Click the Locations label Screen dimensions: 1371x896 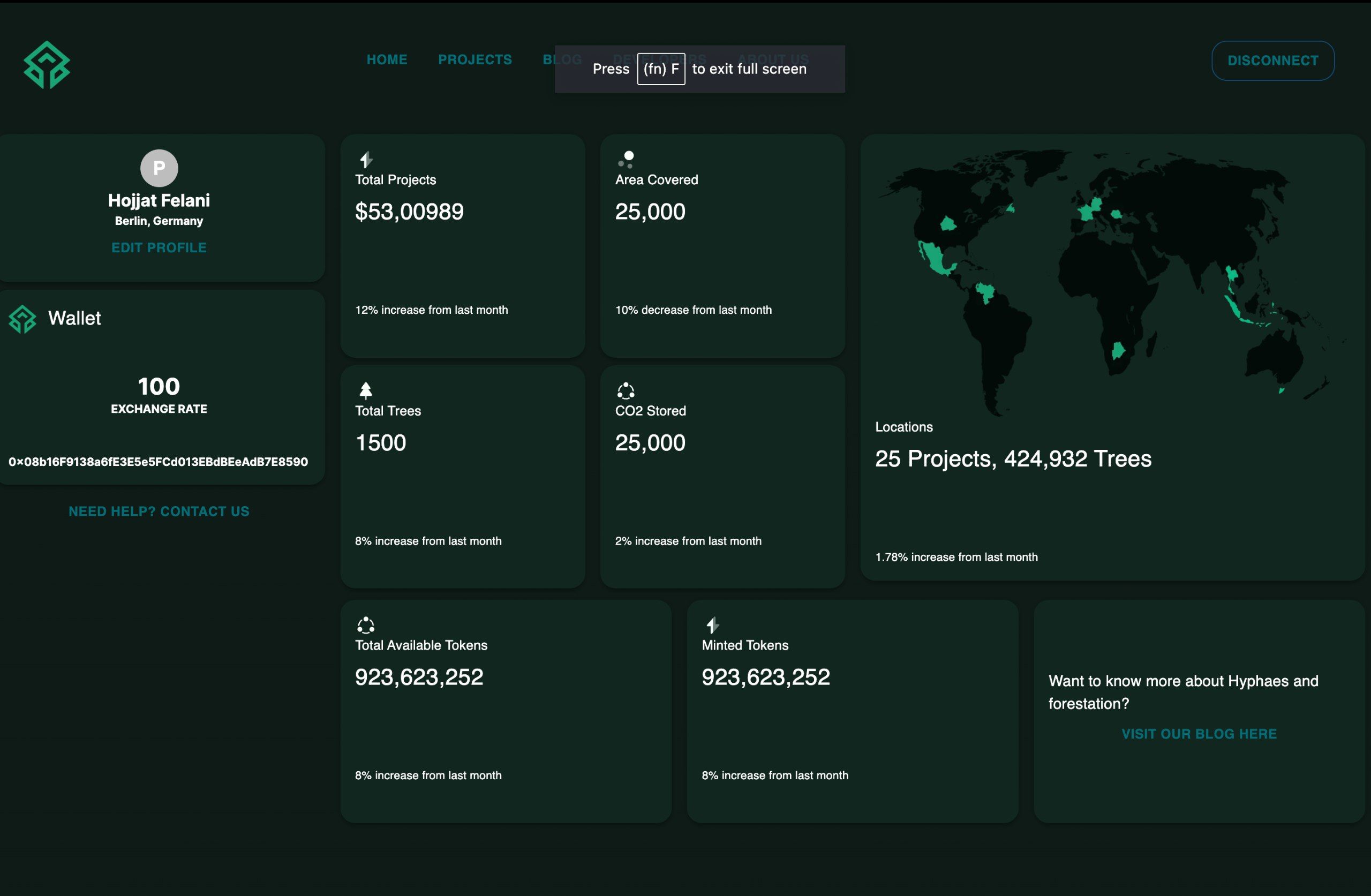pyautogui.click(x=904, y=427)
